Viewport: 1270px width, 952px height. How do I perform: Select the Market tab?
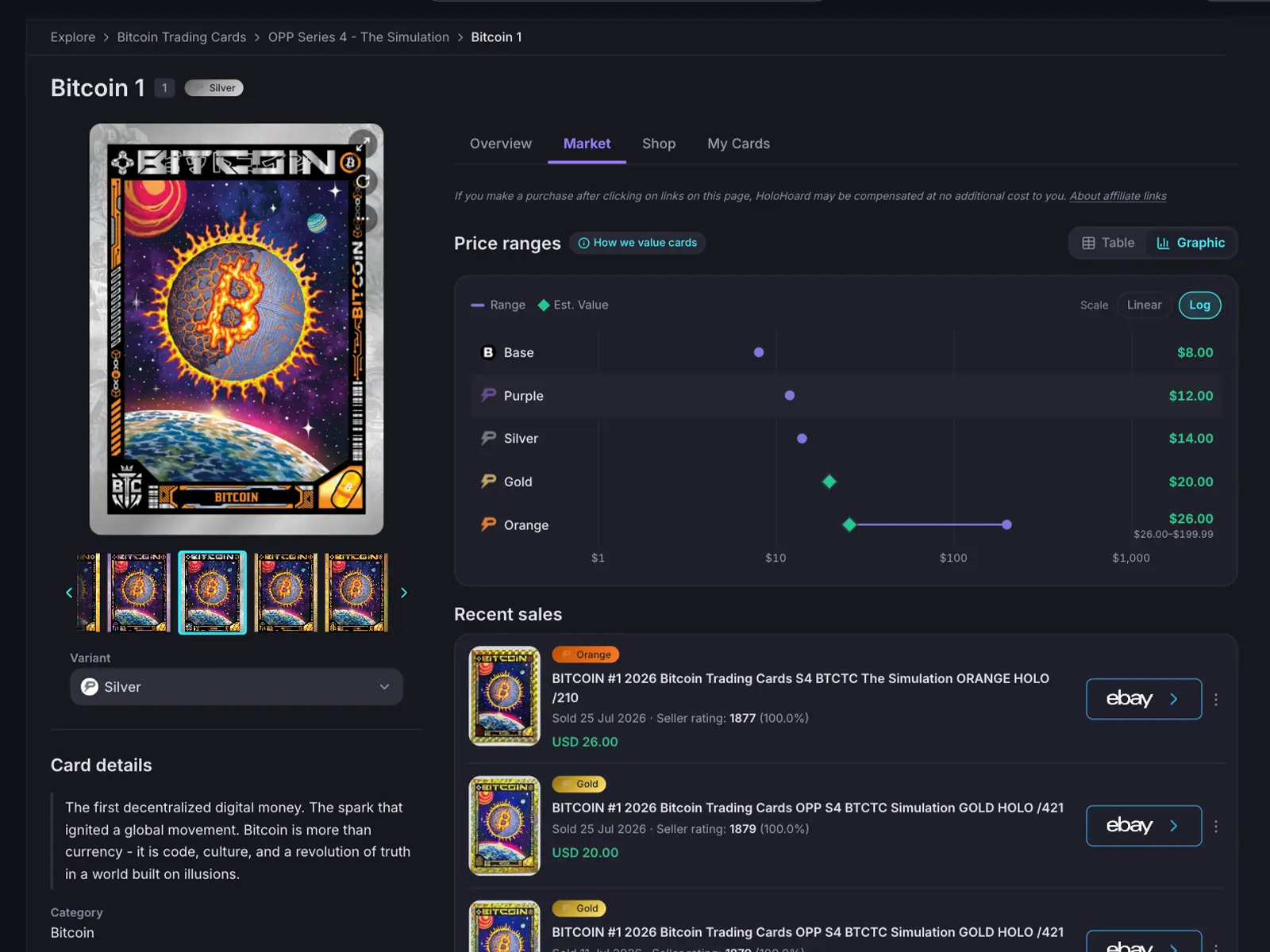coord(587,144)
